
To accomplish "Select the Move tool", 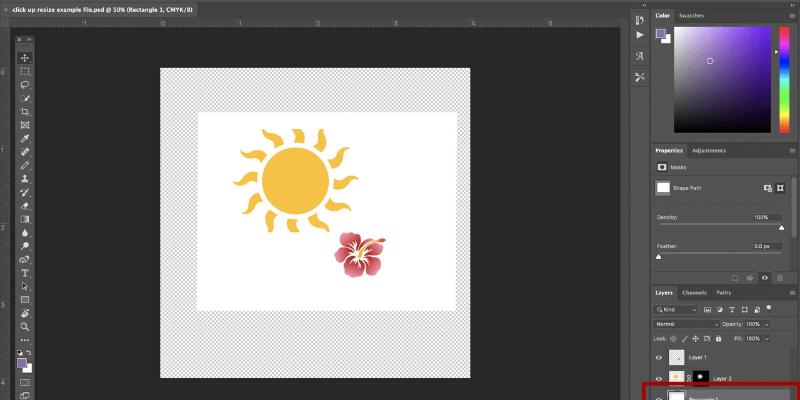I will [25, 58].
